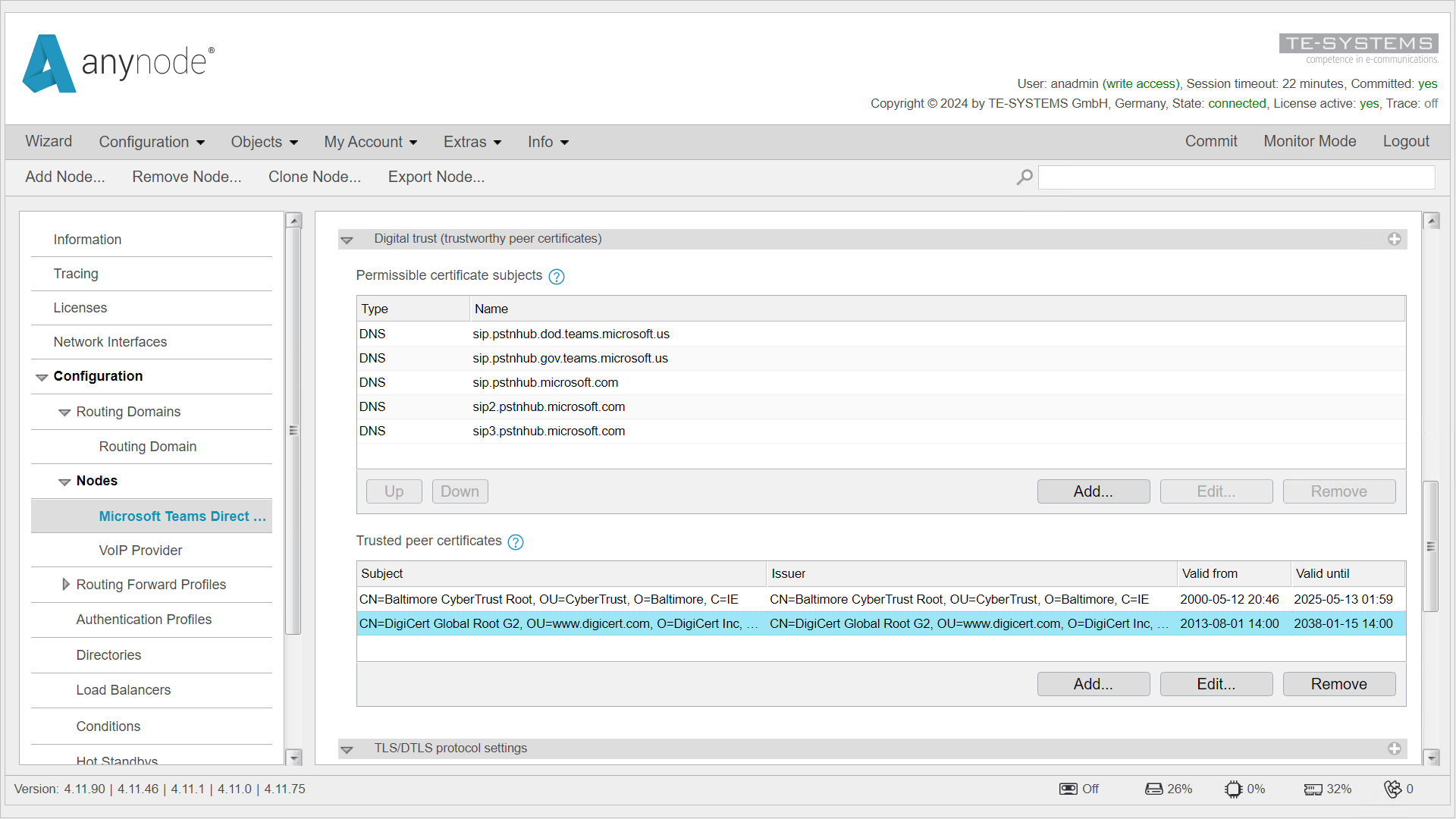Select the Microsoft Teams Direct node
The width and height of the screenshot is (1456, 819).
[x=181, y=516]
